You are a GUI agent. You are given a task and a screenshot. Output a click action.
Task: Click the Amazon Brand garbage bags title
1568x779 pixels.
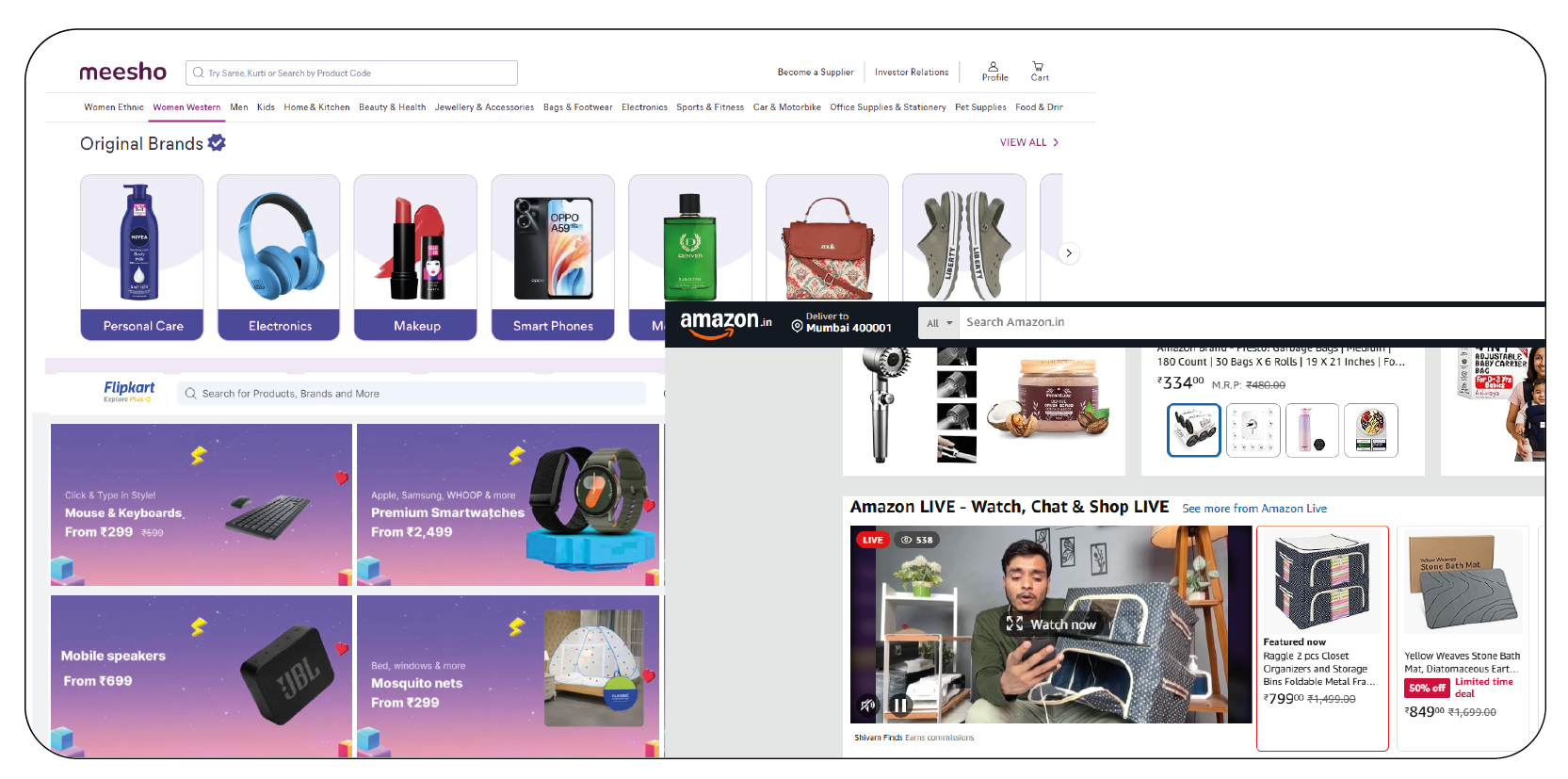point(1281,356)
